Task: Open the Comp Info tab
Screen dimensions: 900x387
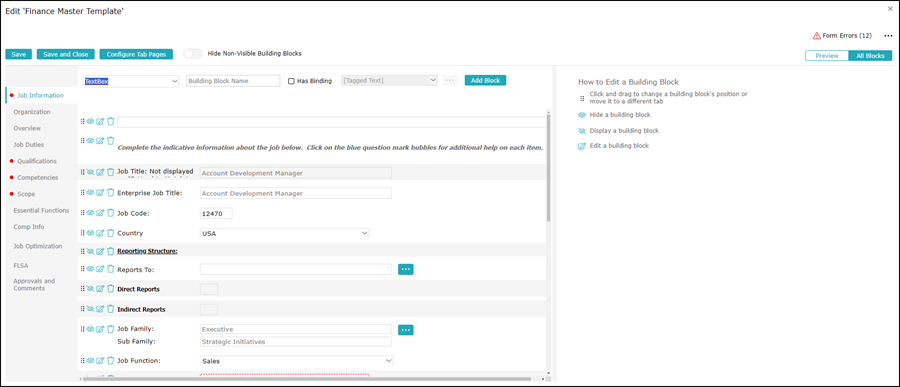Action: (x=29, y=227)
